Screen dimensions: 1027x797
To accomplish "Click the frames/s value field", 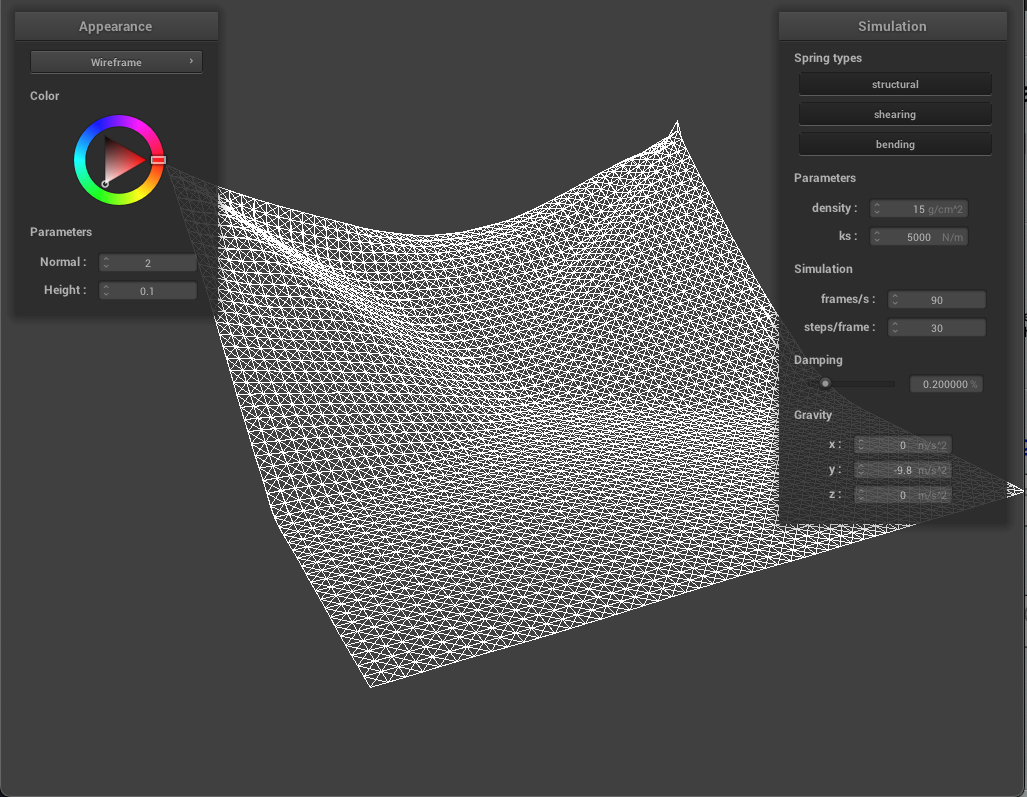I will click(937, 300).
